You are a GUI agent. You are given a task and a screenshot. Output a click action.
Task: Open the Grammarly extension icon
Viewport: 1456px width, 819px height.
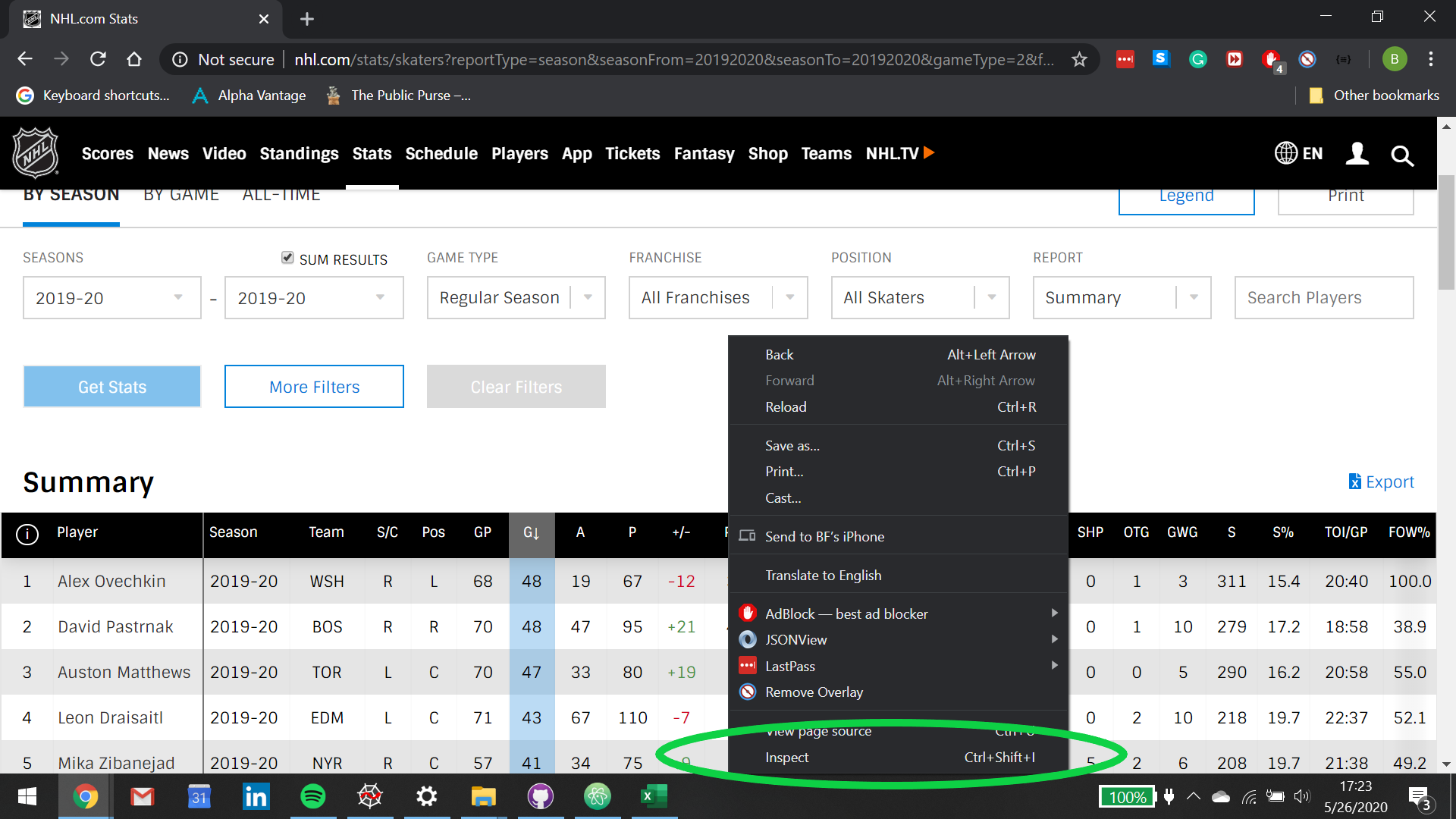click(x=1198, y=59)
